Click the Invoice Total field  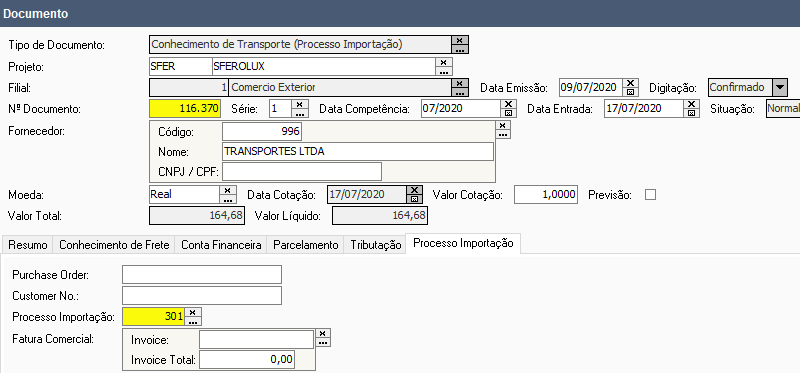point(247,359)
